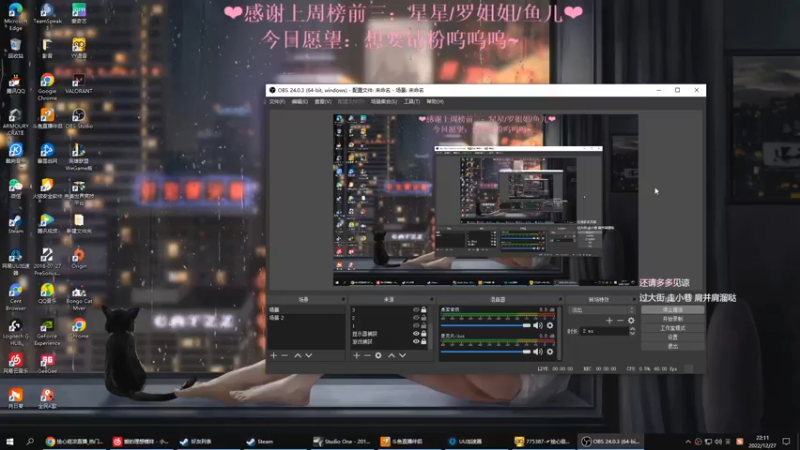Click the mixer panel vertical scrollbar
The image size is (800, 450).
pos(559,334)
